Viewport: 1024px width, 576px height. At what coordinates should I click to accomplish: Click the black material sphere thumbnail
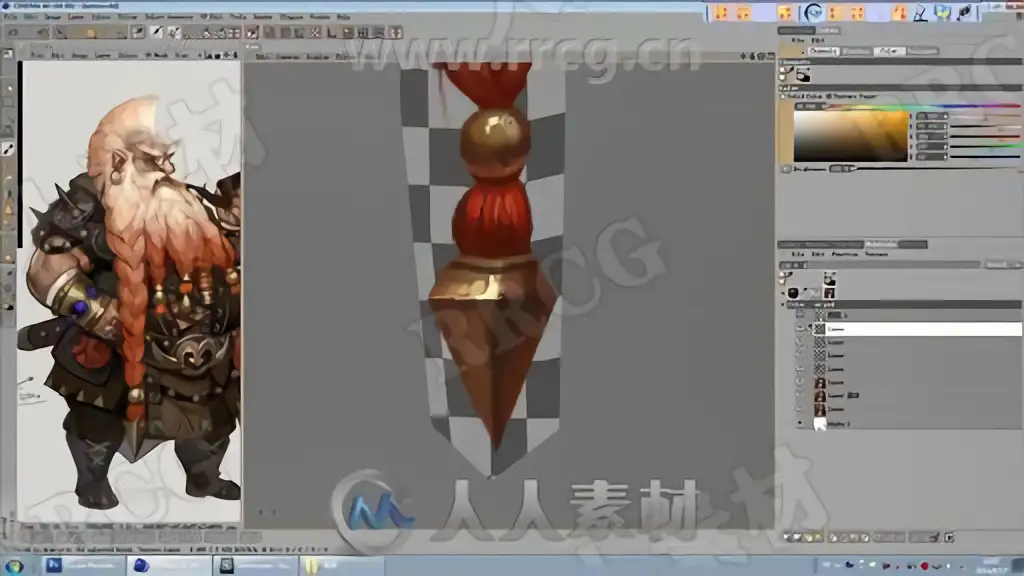(x=793, y=293)
